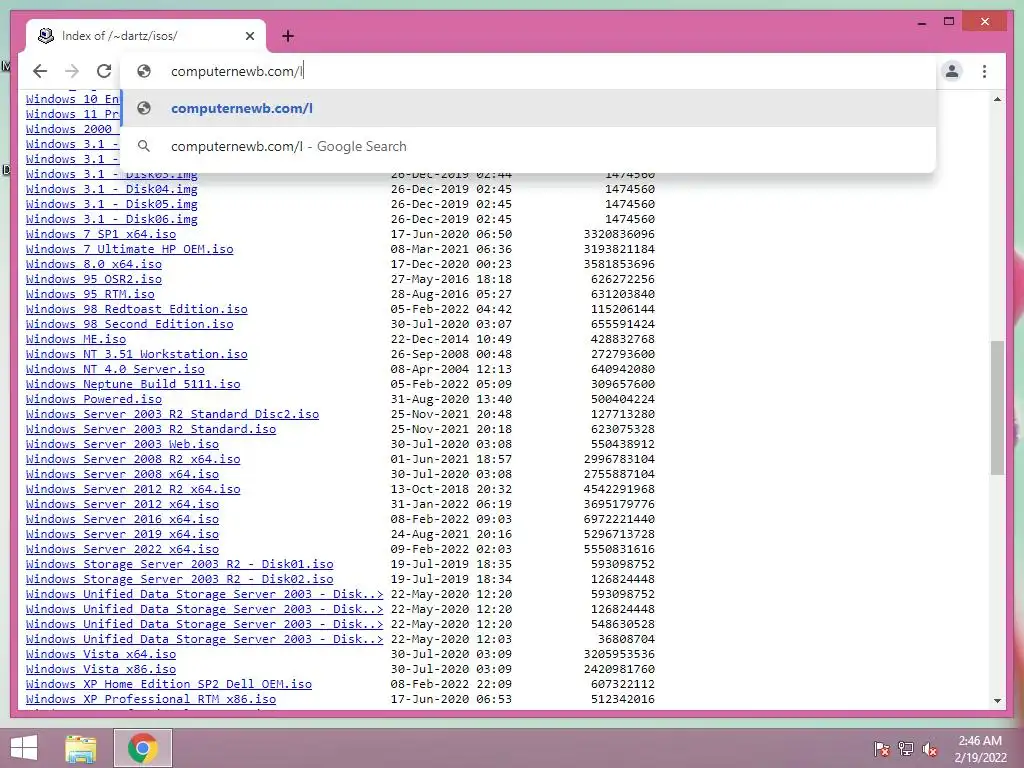Image resolution: width=1024 pixels, height=768 pixels.
Task: Open Windows Server 2022 x64.iso link
Action: tap(122, 550)
